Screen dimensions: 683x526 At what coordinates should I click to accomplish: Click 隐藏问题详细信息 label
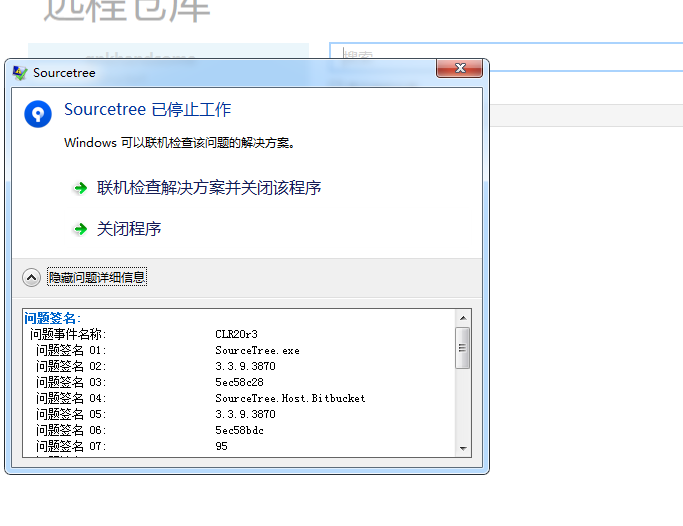pos(97,277)
